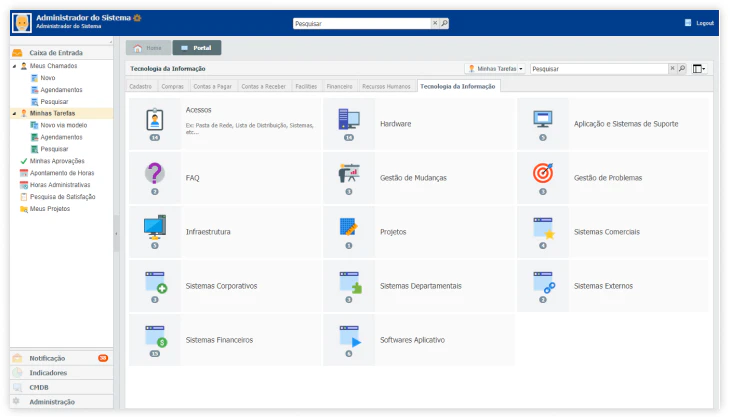This screenshot has width=730, height=419.
Task: Expand the Notificação panel
Action: pyautogui.click(x=61, y=358)
